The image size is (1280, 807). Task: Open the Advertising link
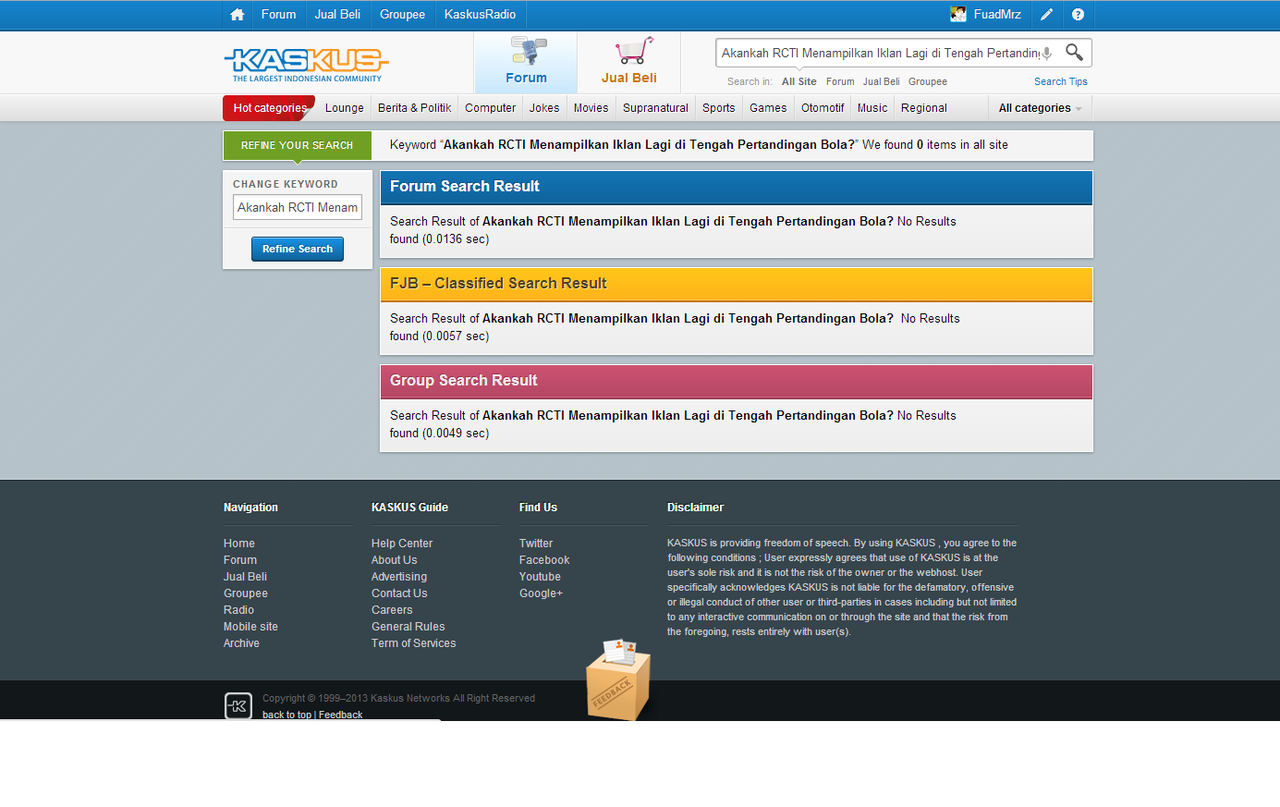coord(399,577)
